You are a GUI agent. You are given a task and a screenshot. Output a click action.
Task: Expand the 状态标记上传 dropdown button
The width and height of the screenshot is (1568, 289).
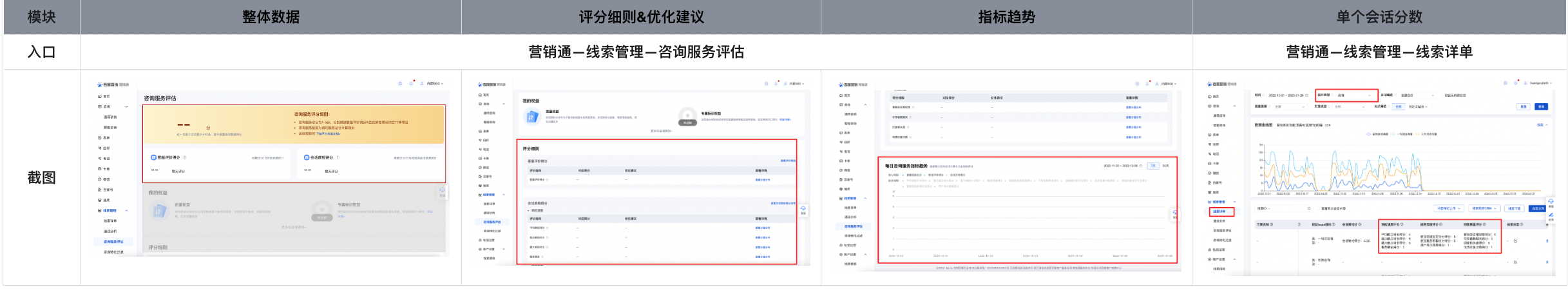point(1448,208)
